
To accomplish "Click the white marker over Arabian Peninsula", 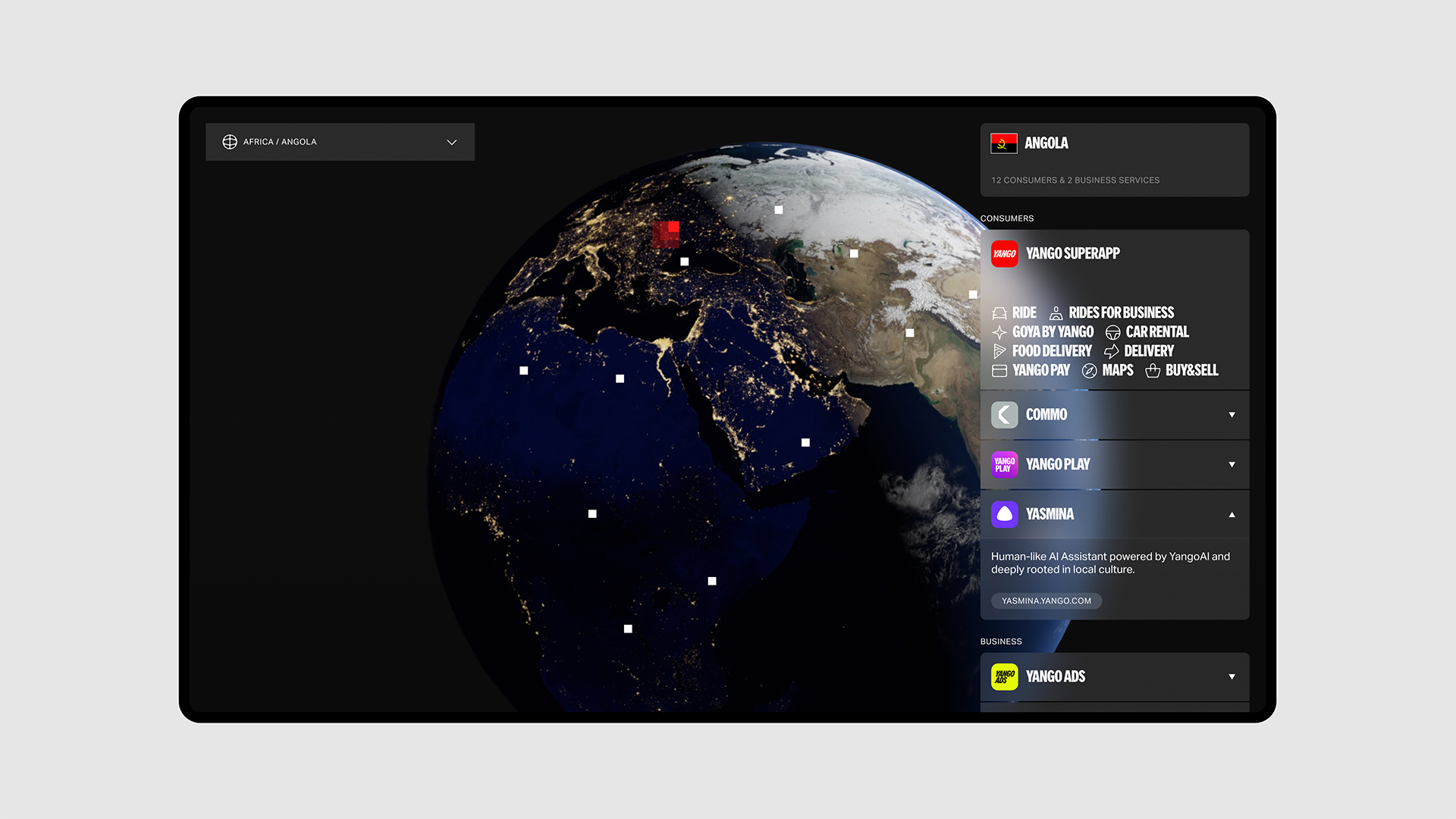I will (x=805, y=443).
